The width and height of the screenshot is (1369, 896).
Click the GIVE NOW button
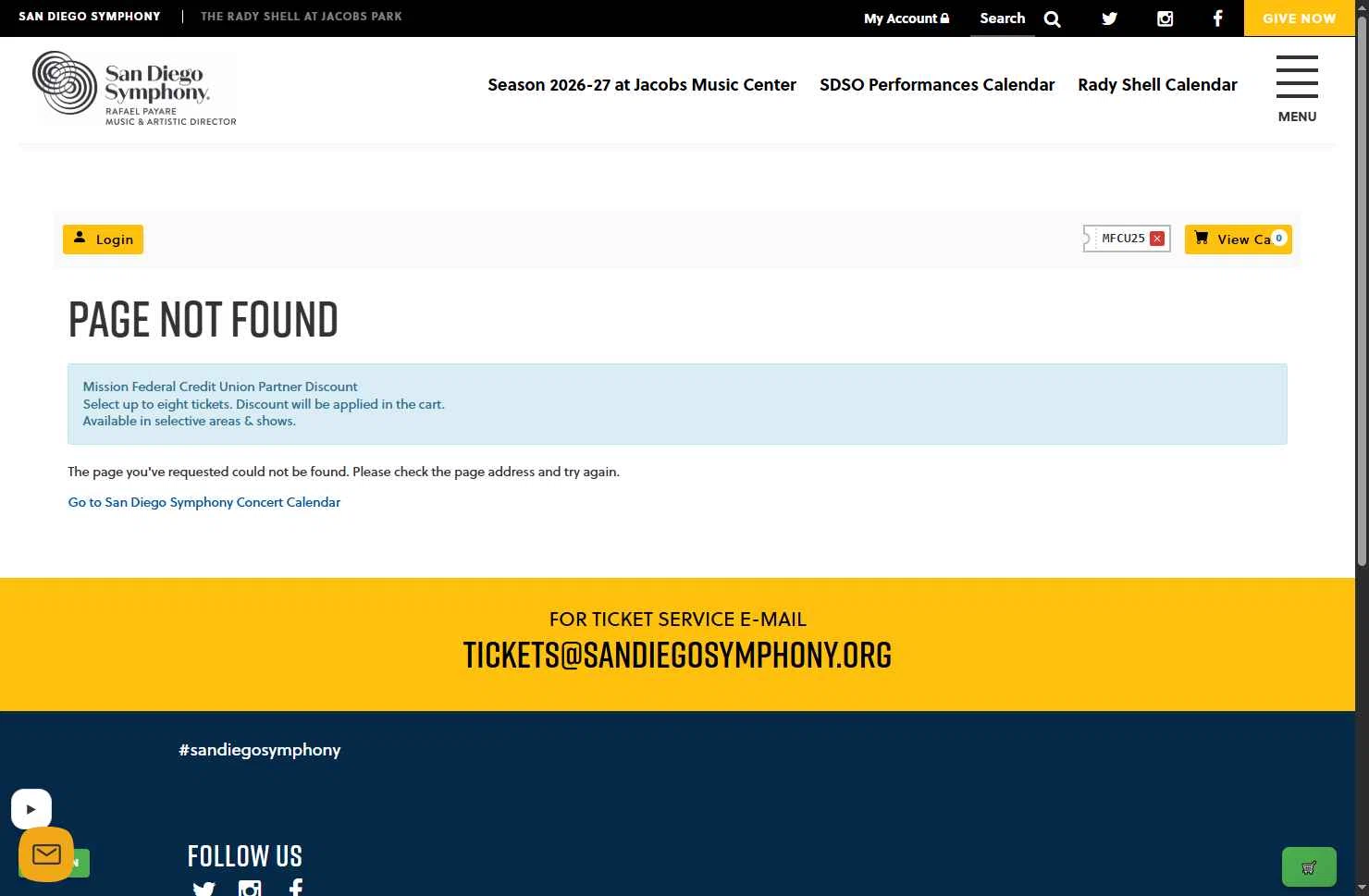(1299, 18)
